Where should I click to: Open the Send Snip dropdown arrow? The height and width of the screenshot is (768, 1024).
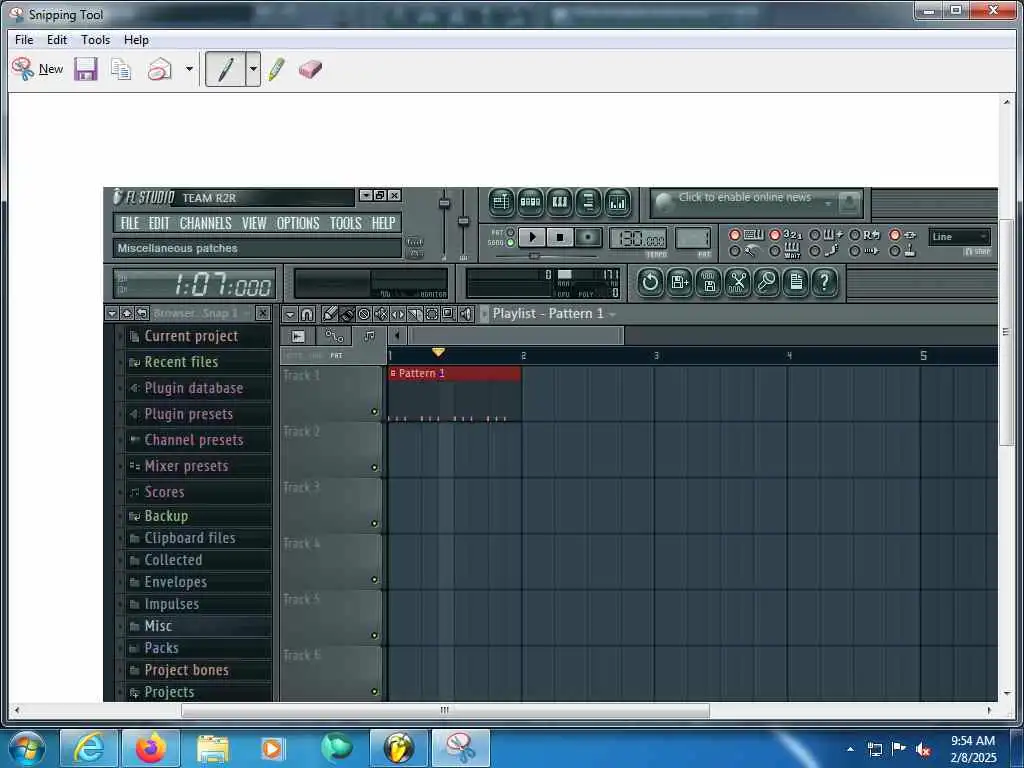pyautogui.click(x=189, y=69)
